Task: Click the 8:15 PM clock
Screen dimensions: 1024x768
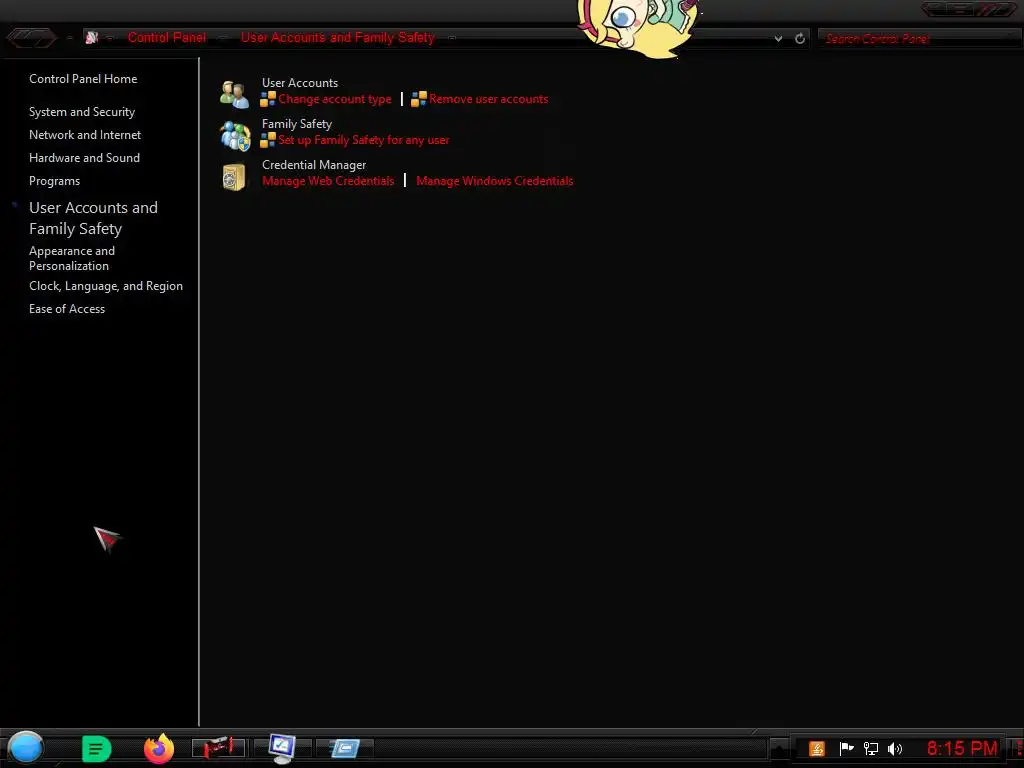Action: click(x=962, y=748)
